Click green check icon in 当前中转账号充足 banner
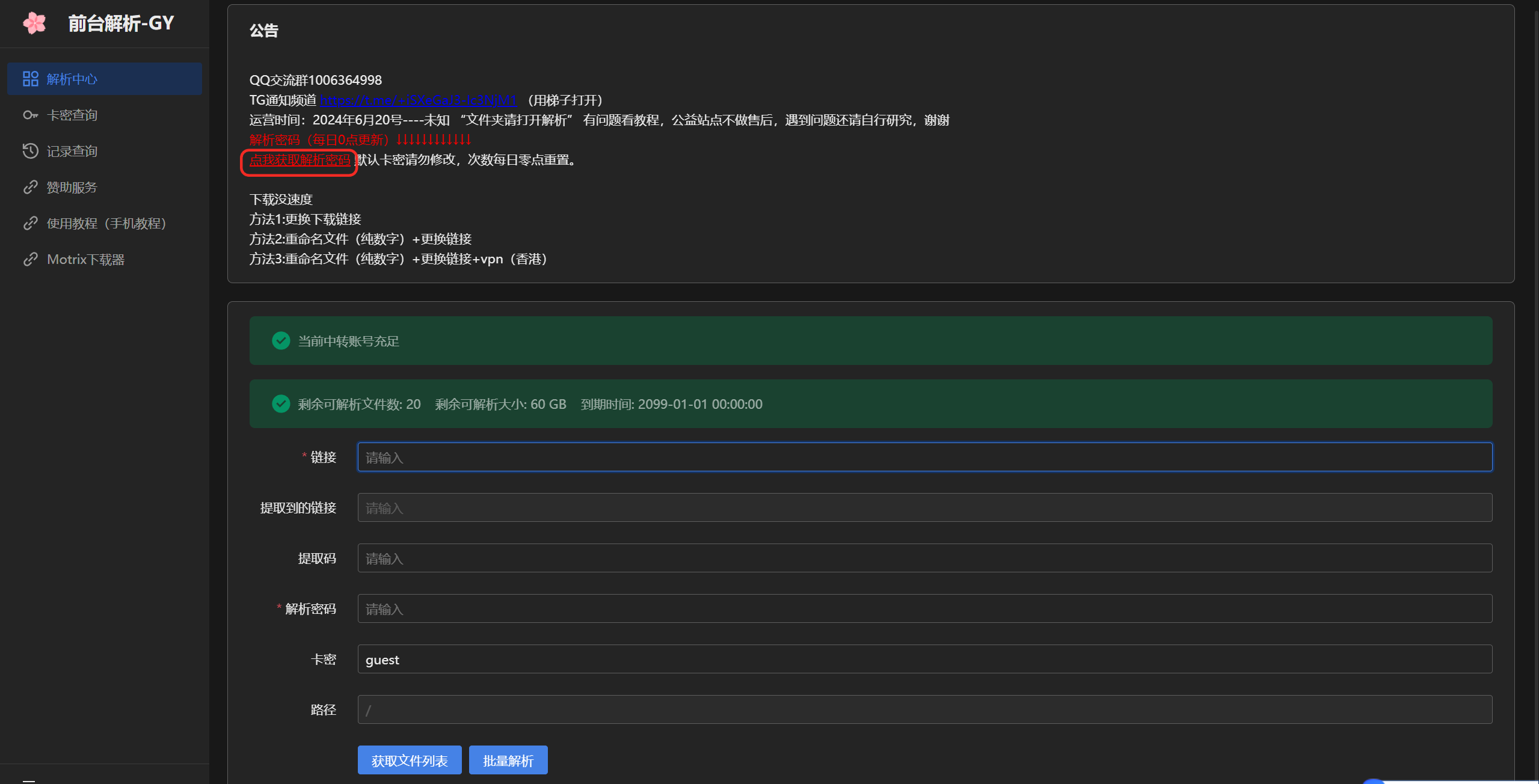1539x784 pixels. (x=281, y=341)
